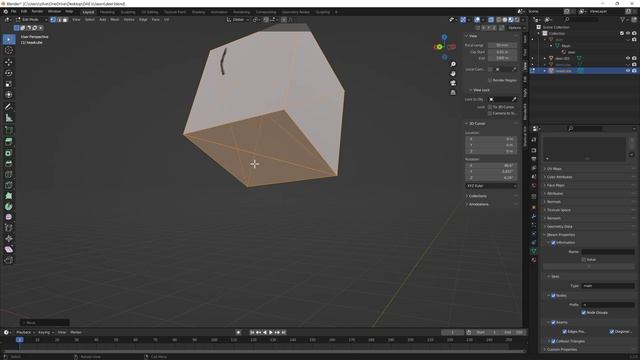This screenshot has width=640, height=360.
Task: Select the Shear tool
Action: 9,249
